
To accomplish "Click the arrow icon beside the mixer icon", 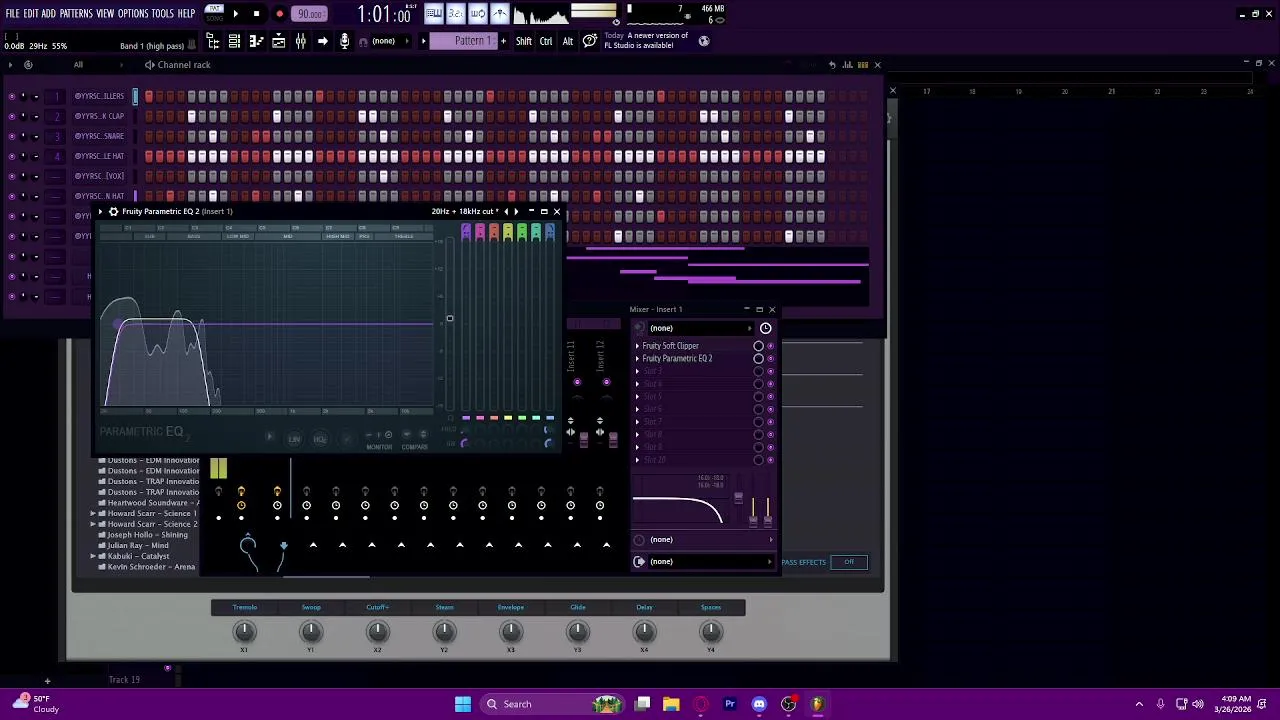I will point(322,41).
